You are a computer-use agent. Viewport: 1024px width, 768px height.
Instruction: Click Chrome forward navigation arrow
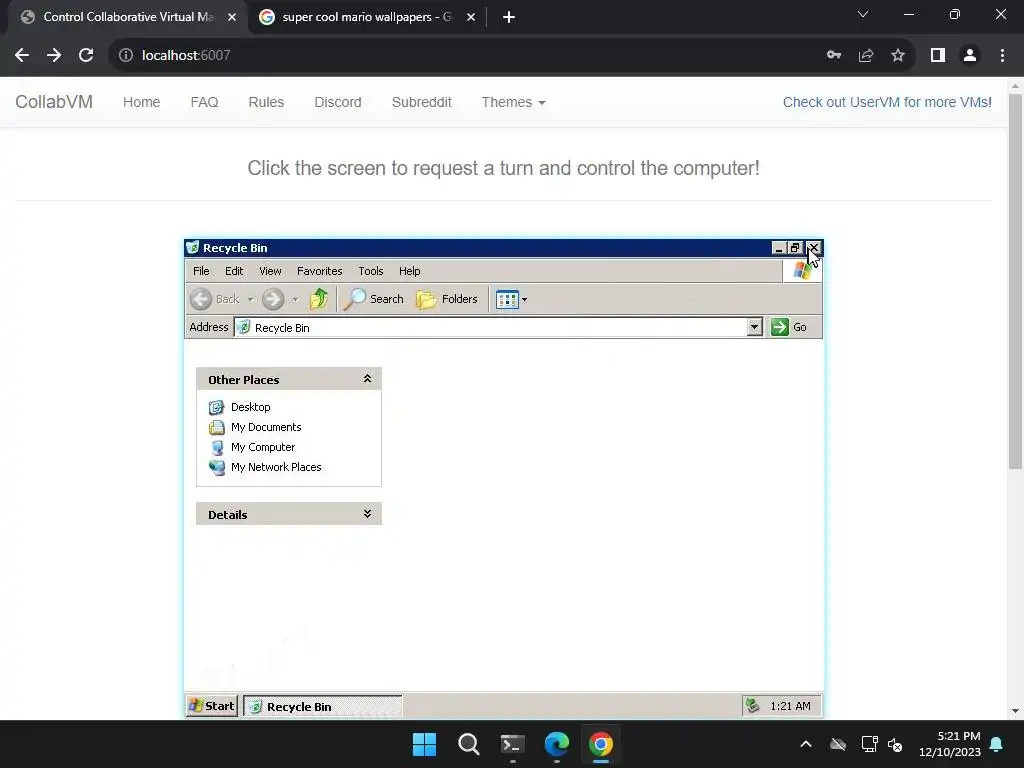coord(54,56)
